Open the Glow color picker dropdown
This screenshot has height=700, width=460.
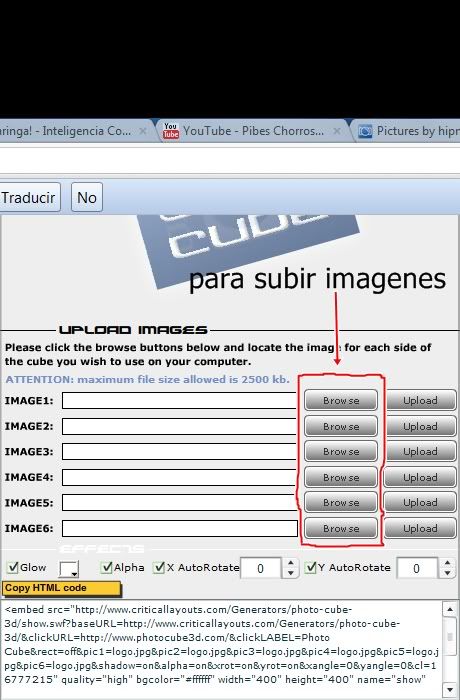(69, 569)
